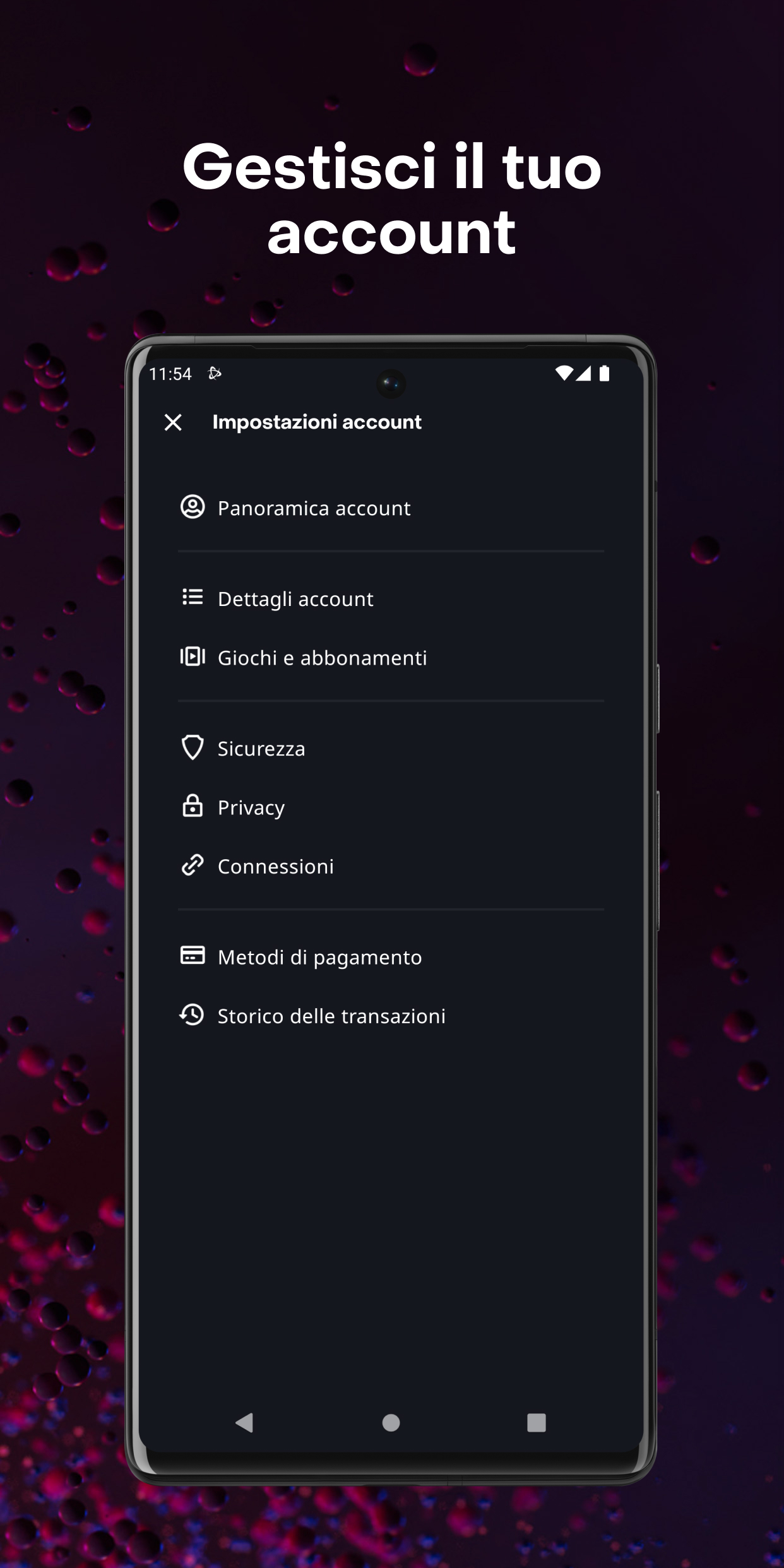The image size is (784, 1568).
Task: Tap the Android recent apps square button
Action: (x=537, y=1423)
